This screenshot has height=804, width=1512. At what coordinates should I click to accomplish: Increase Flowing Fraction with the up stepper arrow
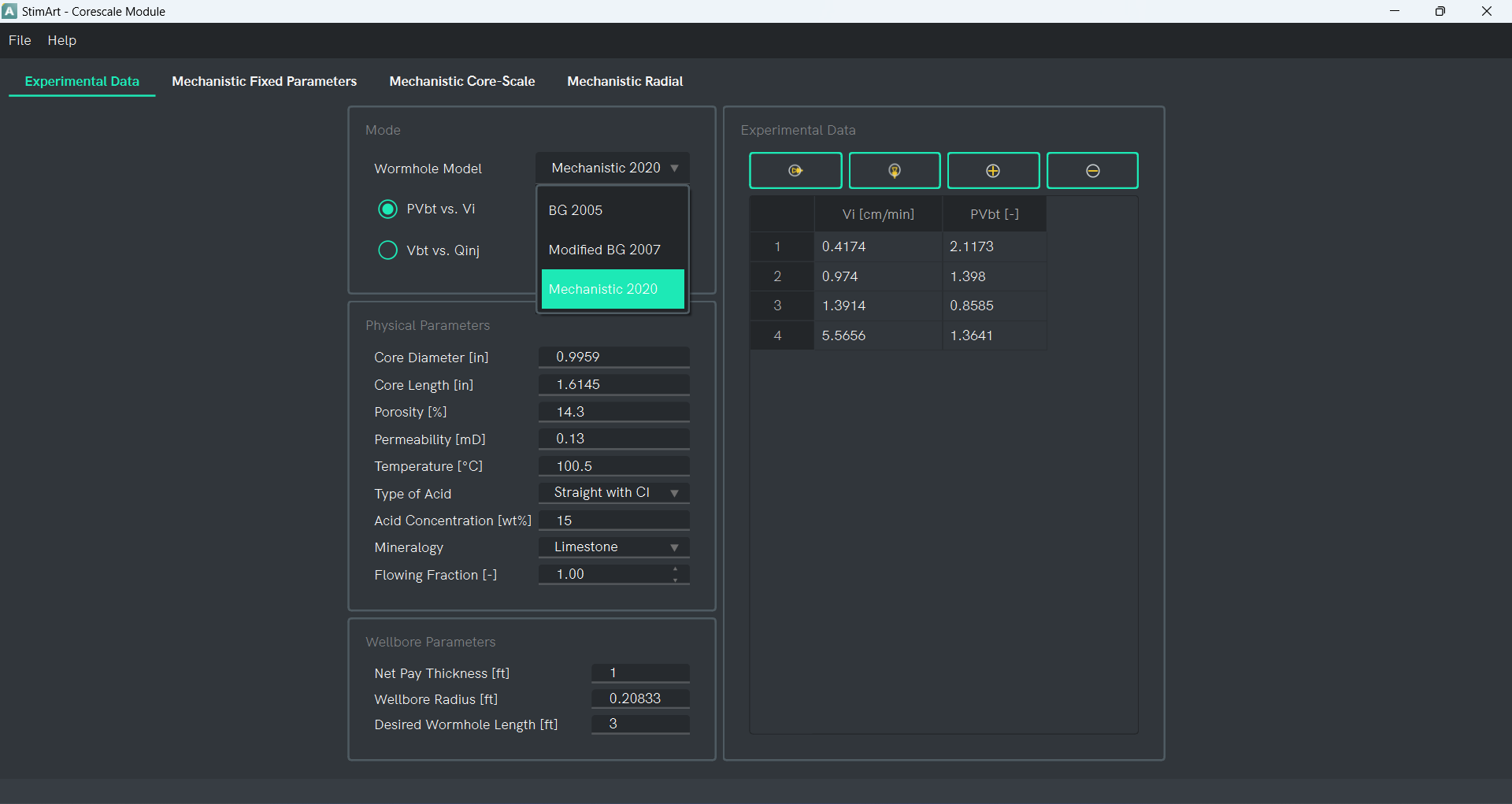(x=675, y=569)
